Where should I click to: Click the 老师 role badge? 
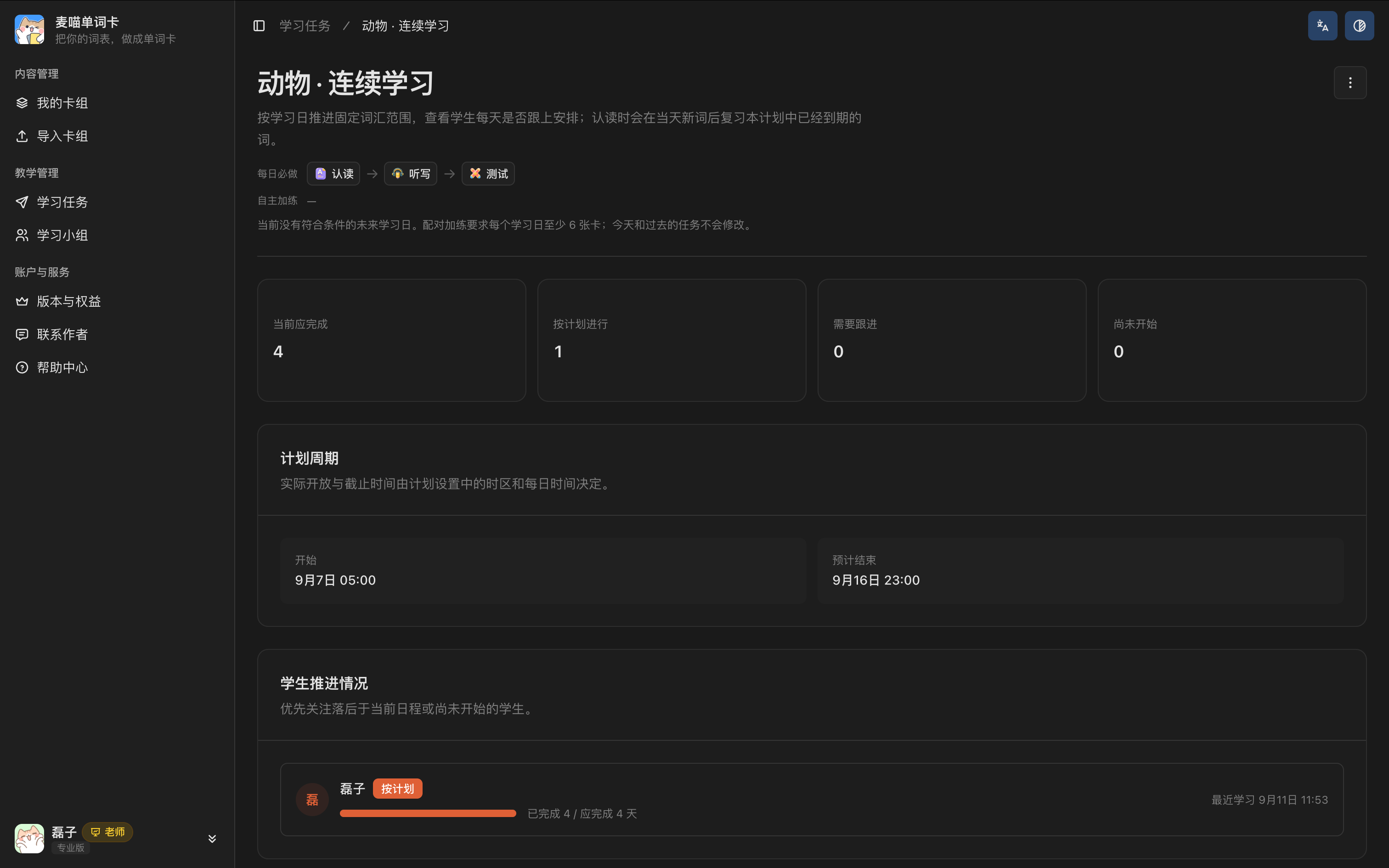coord(107,832)
